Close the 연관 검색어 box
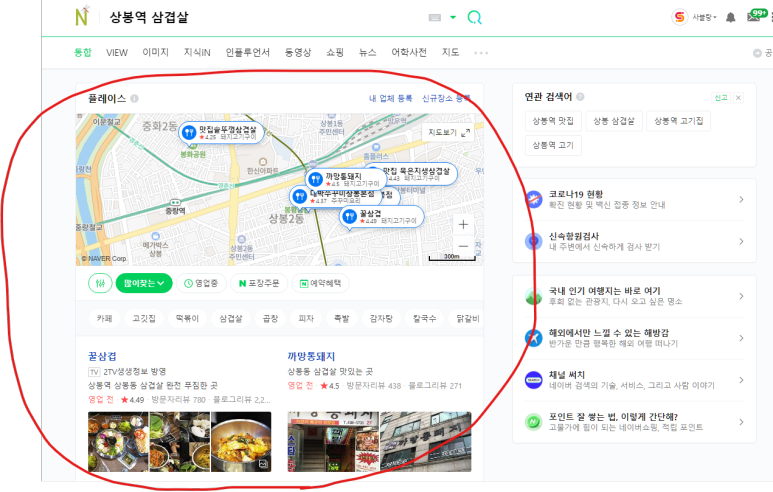Viewport: 773px width, 492px height. pyautogui.click(x=738, y=98)
